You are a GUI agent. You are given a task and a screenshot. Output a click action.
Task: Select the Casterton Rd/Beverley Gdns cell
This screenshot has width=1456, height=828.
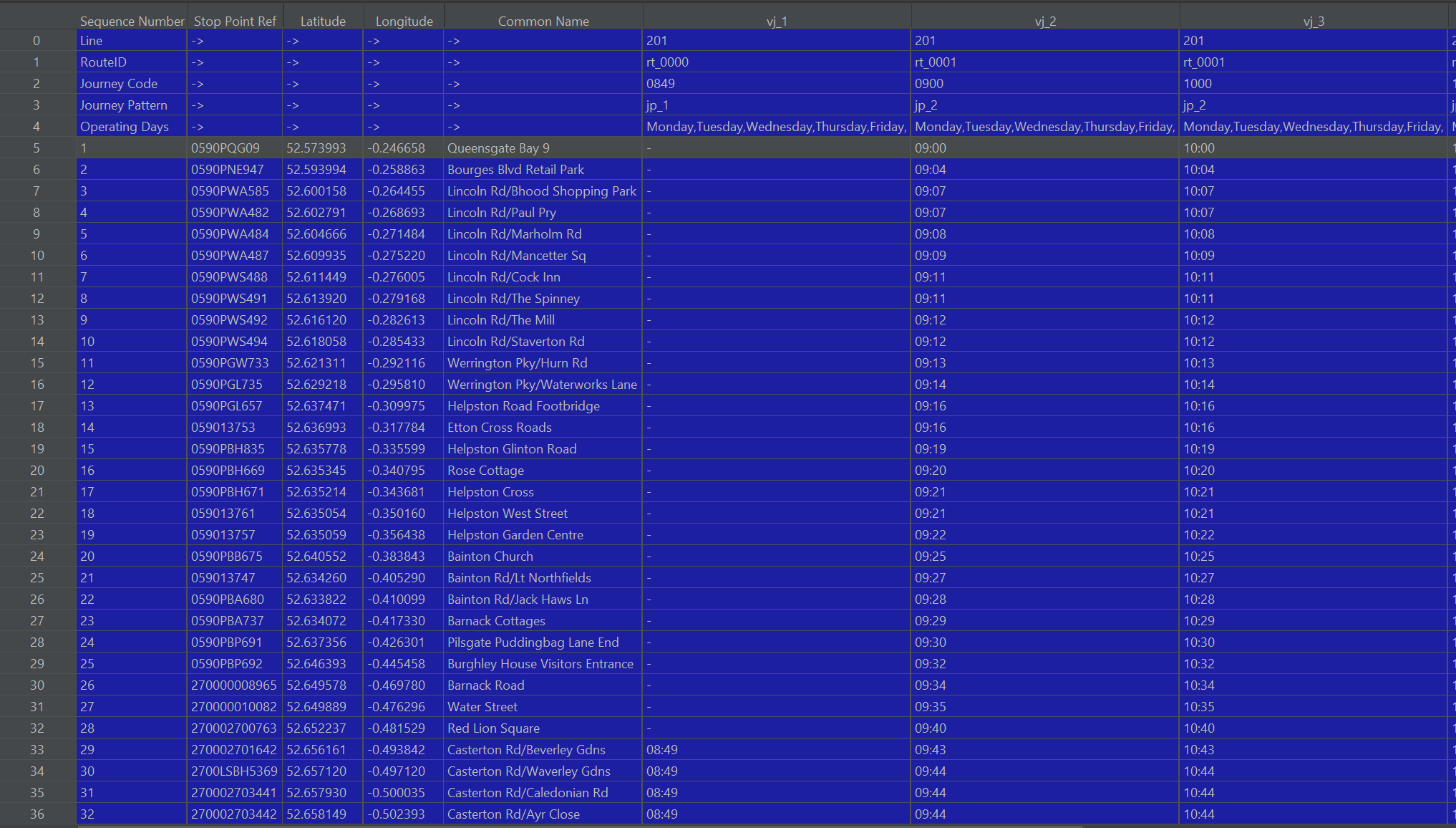[543, 750]
